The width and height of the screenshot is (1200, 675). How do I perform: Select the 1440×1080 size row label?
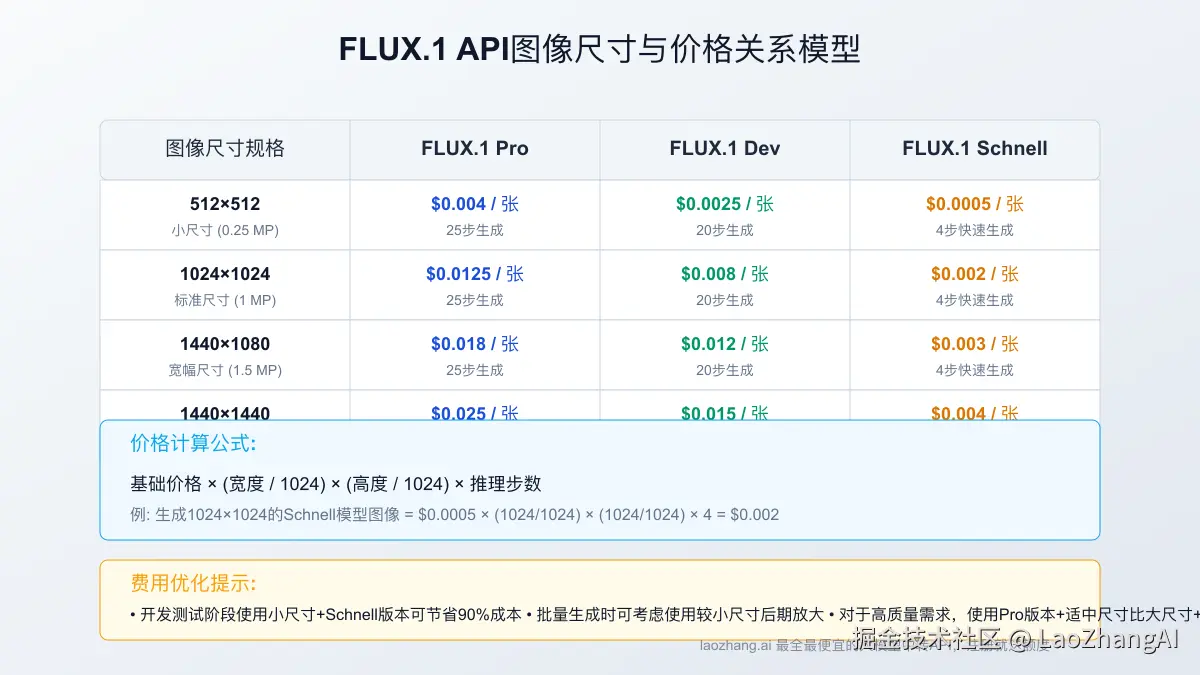[x=224, y=343]
